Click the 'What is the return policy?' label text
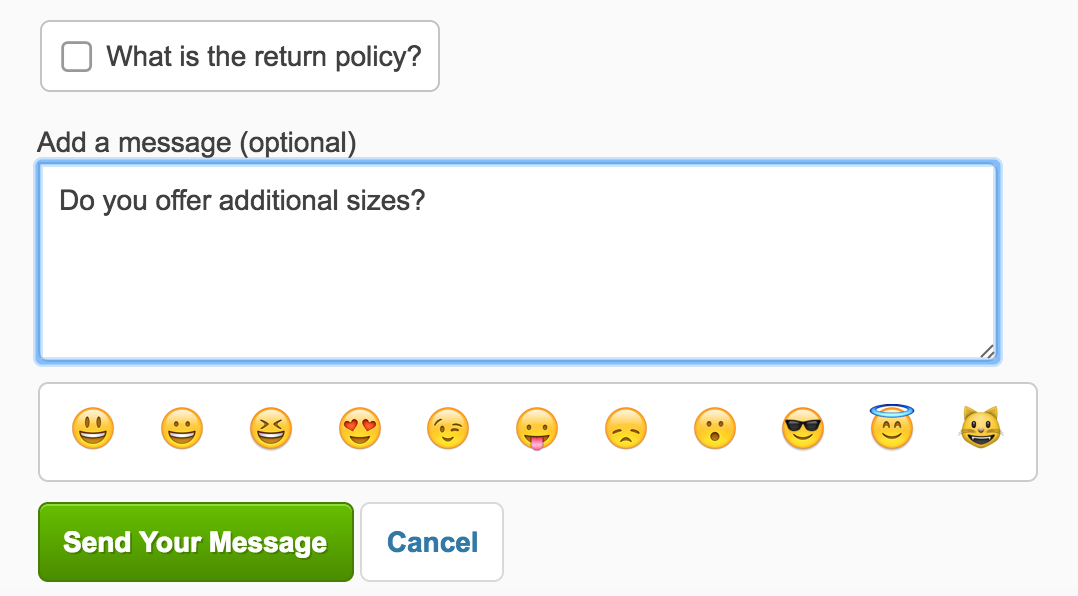1078x596 pixels. [x=264, y=56]
